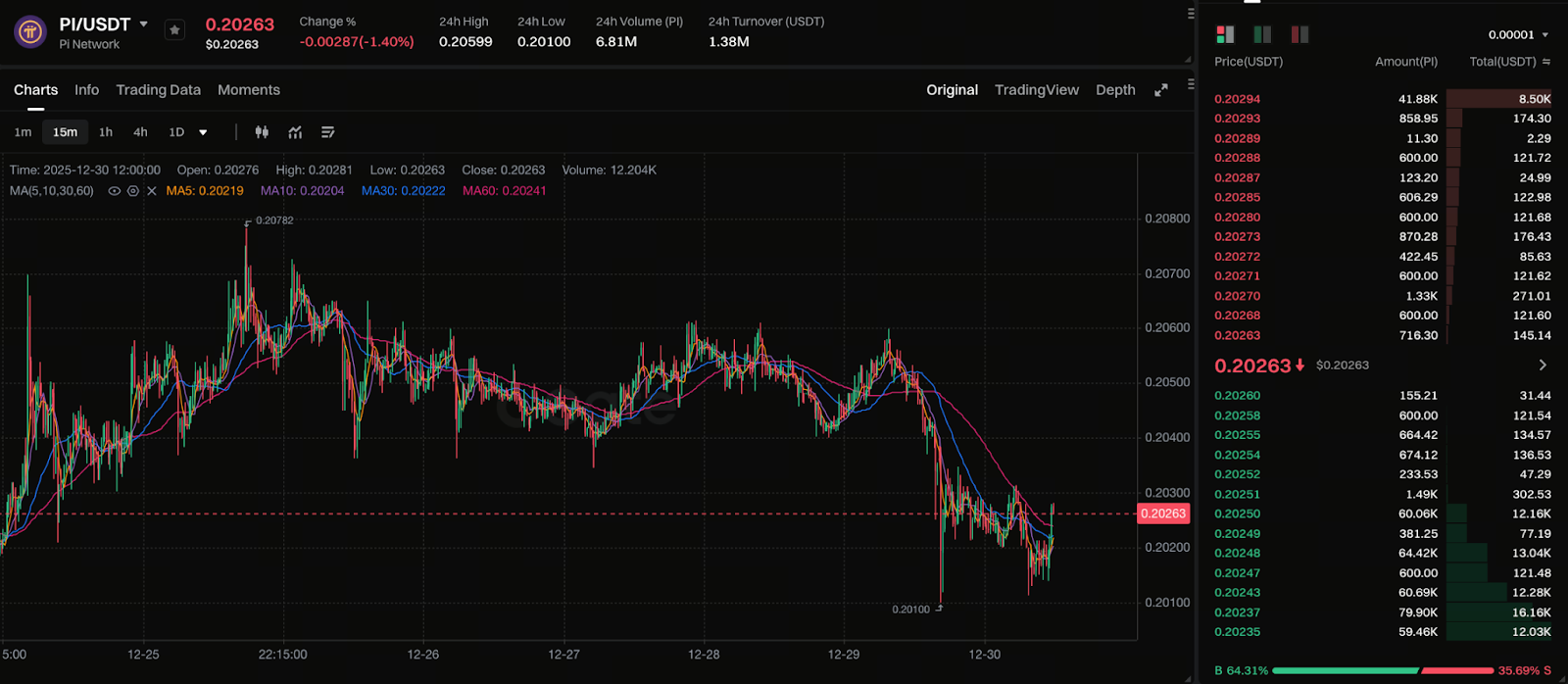The width and height of the screenshot is (1568, 684).
Task: Select ask price 0.20288
Action: tap(1238, 158)
